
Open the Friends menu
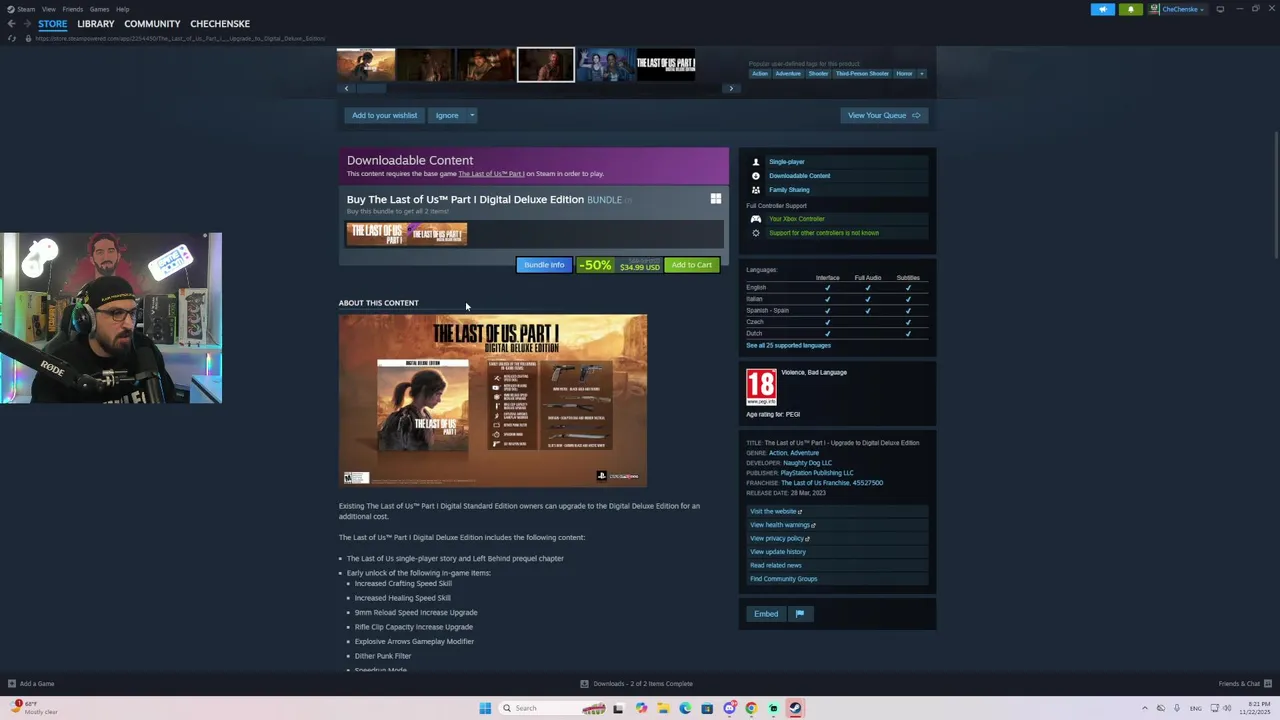(72, 9)
